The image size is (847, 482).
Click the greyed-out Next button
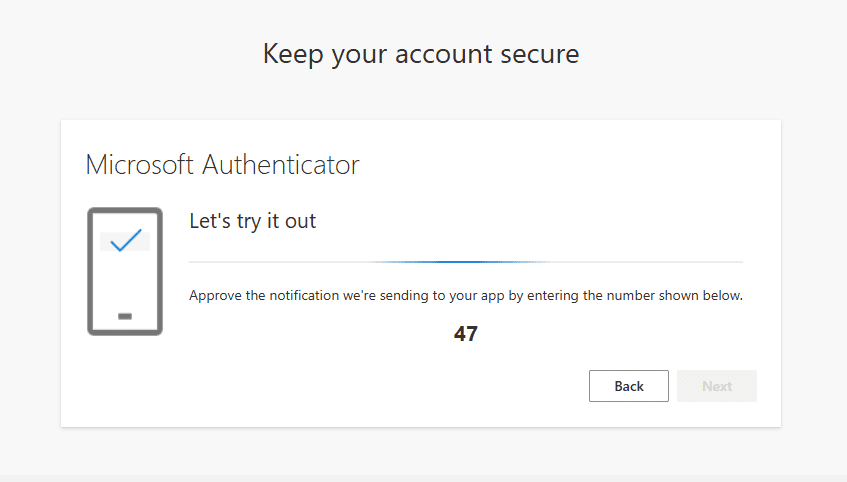pyautogui.click(x=716, y=386)
